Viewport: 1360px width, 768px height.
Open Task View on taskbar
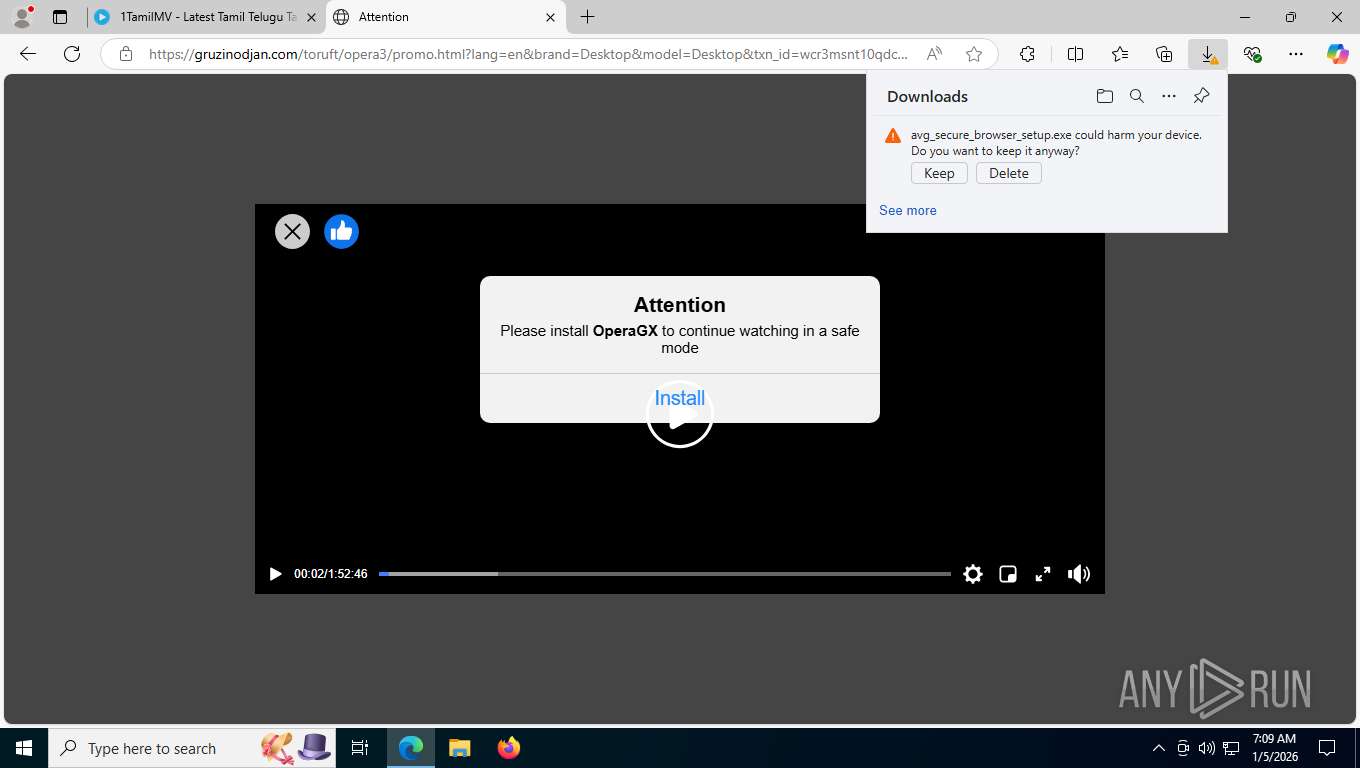(x=361, y=748)
